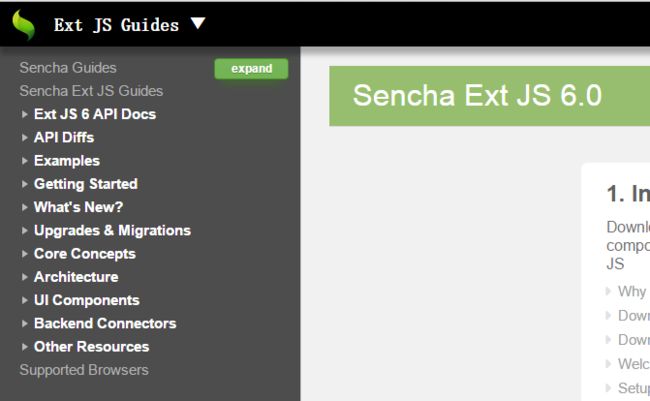The height and width of the screenshot is (401, 650).
Task: Click the Core Concepts arrow icon
Action: pyautogui.click(x=24, y=254)
